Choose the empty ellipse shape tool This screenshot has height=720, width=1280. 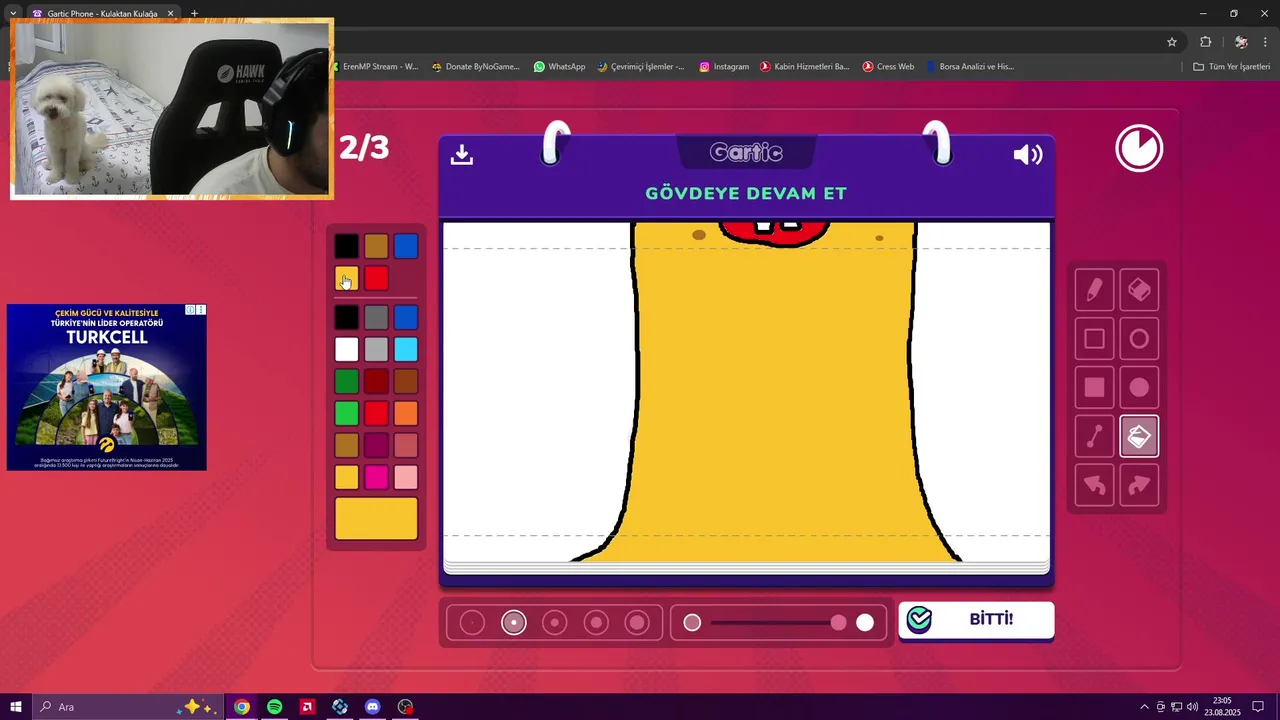click(1139, 339)
